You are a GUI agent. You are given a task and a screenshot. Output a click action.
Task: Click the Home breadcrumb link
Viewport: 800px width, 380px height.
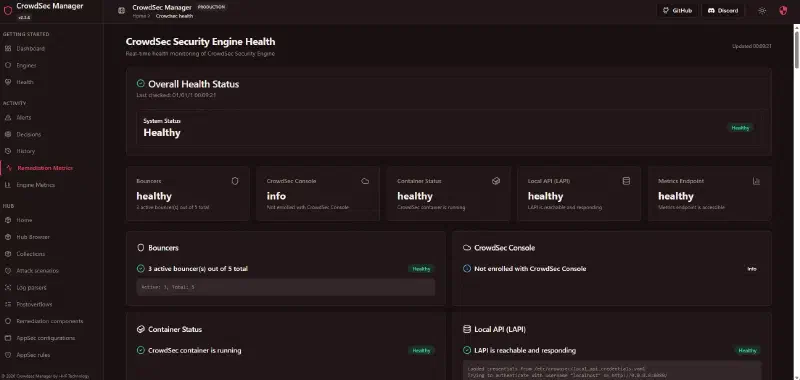coord(139,16)
